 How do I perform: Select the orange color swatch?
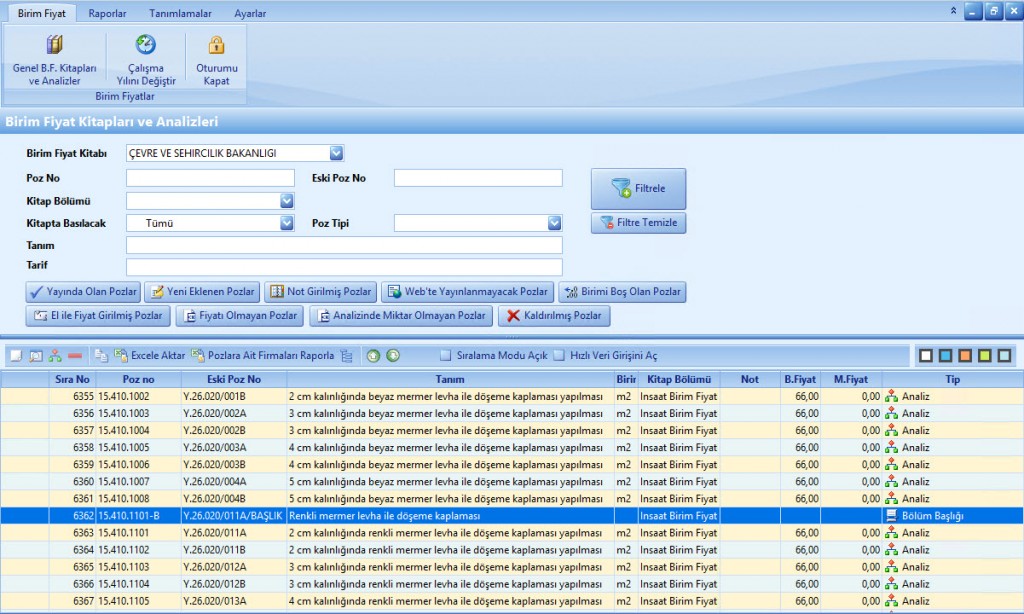coord(965,355)
